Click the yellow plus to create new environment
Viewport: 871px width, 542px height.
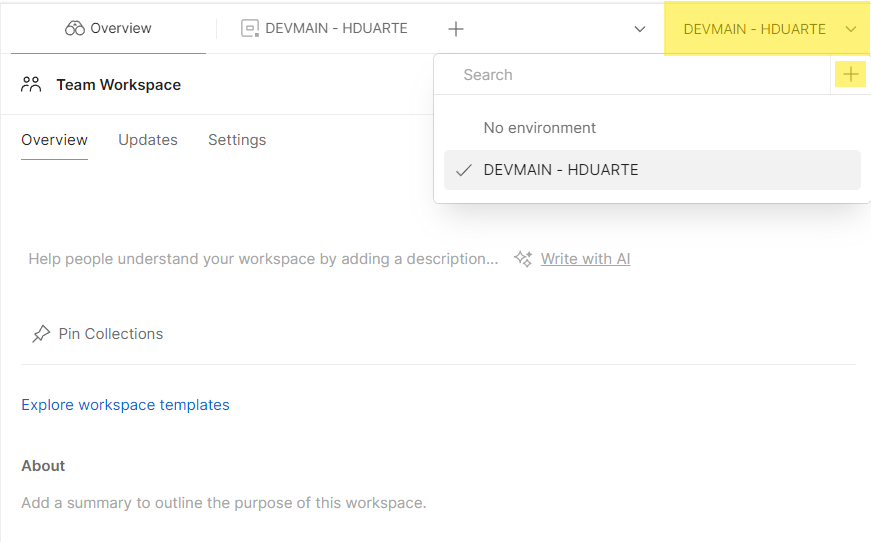point(850,74)
